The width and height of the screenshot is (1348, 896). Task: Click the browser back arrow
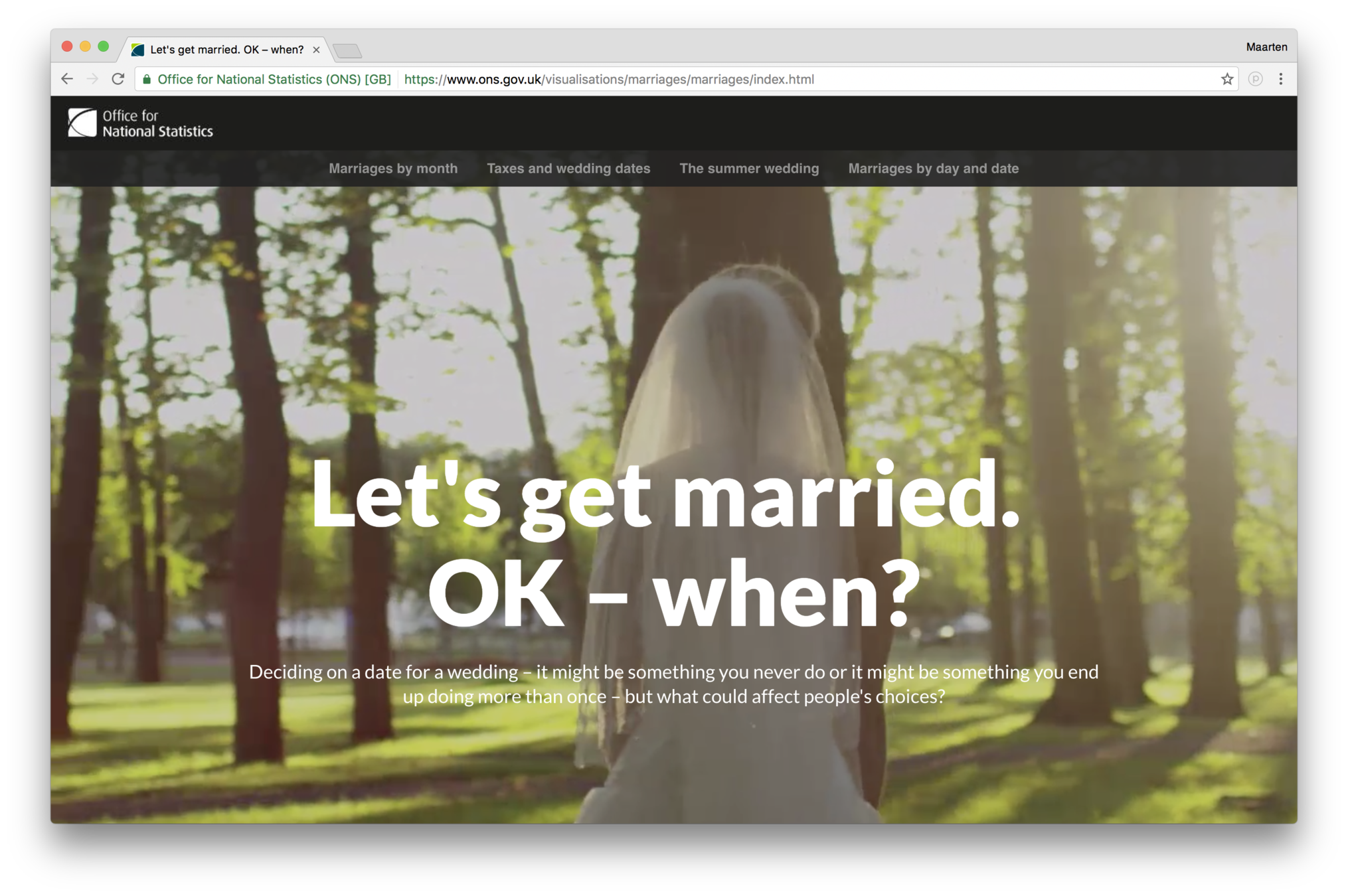[x=67, y=79]
